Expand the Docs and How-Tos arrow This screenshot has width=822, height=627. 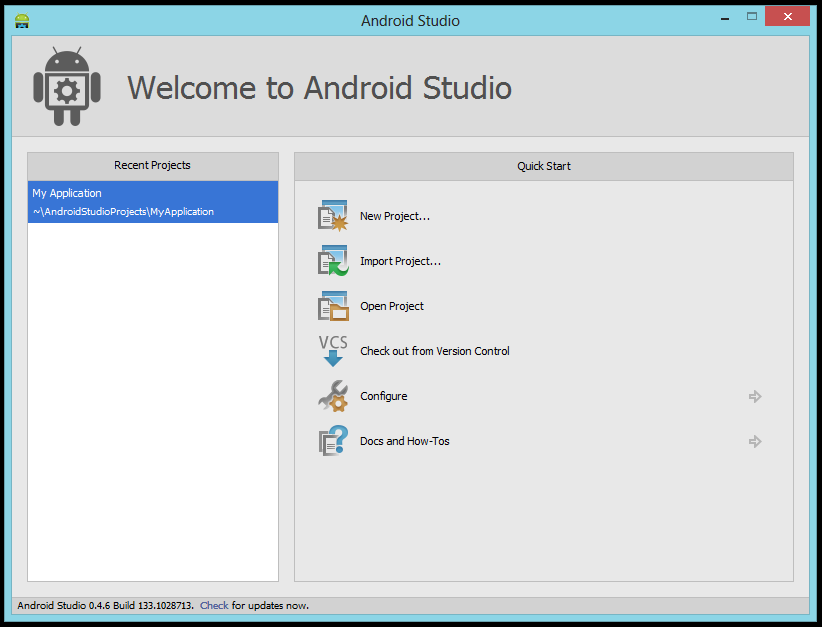pyautogui.click(x=755, y=441)
